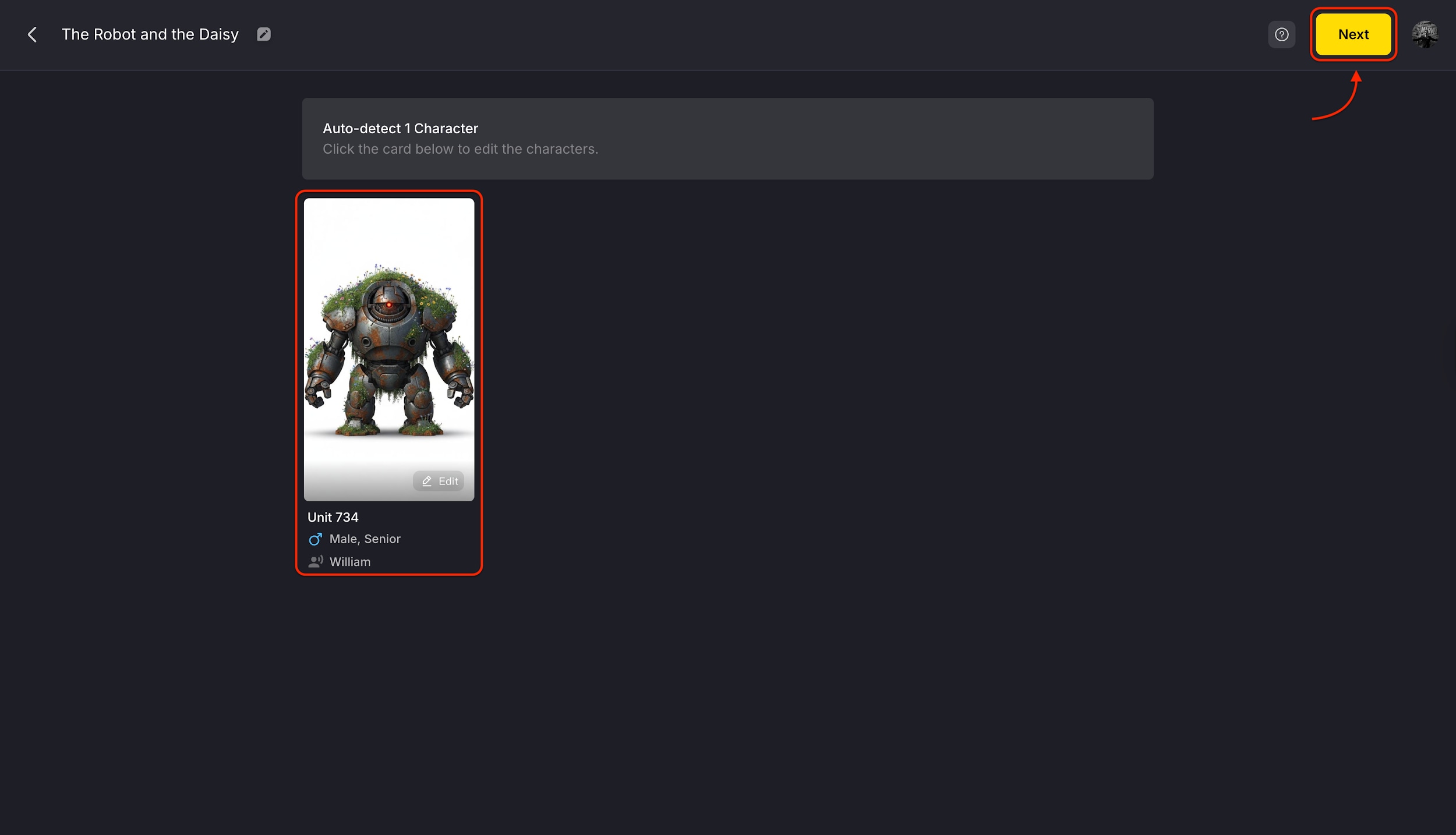Screen dimensions: 1456x835
Task: Change William's assigned voice
Action: [349, 561]
